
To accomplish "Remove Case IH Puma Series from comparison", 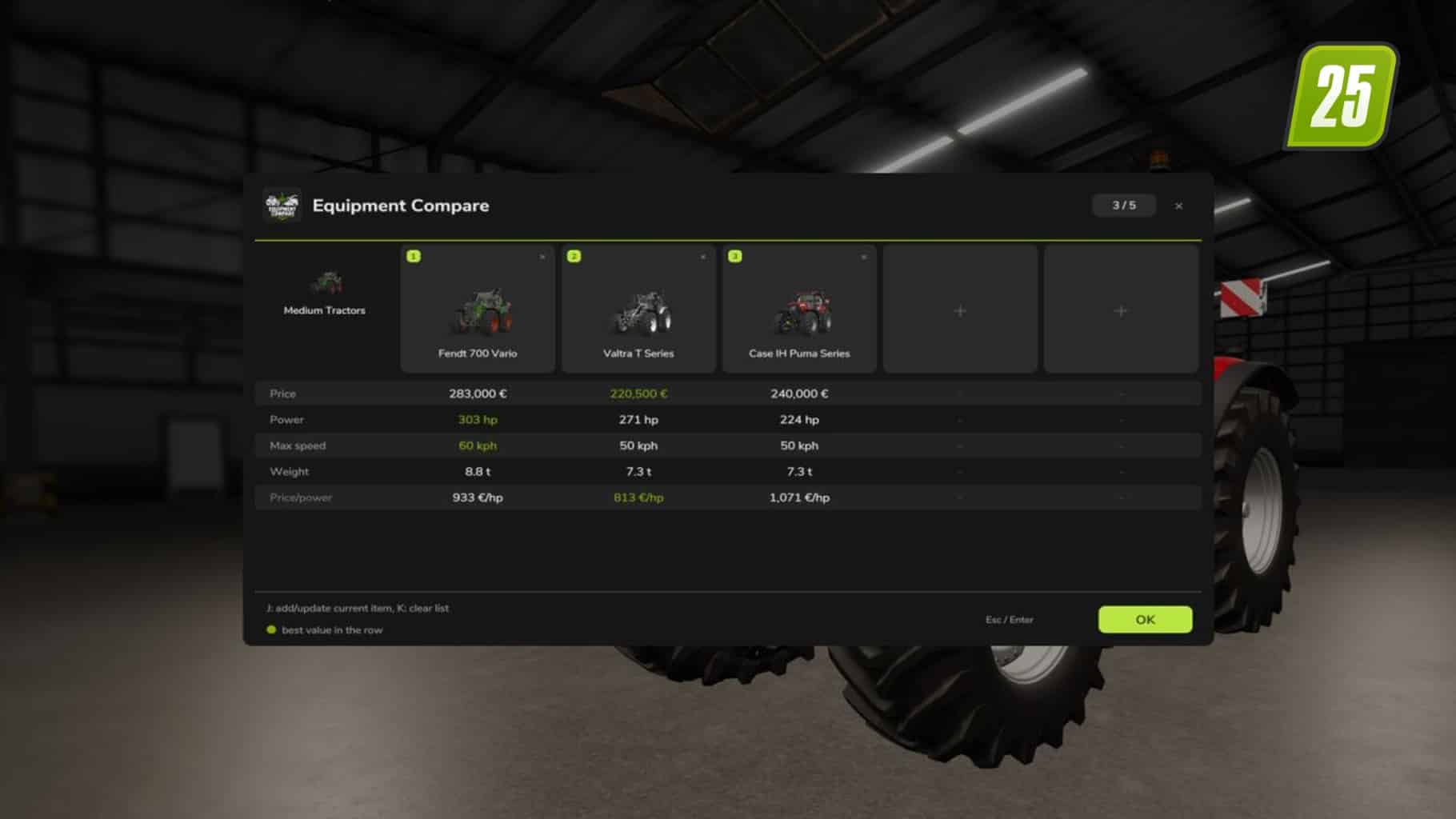I will point(864,257).
